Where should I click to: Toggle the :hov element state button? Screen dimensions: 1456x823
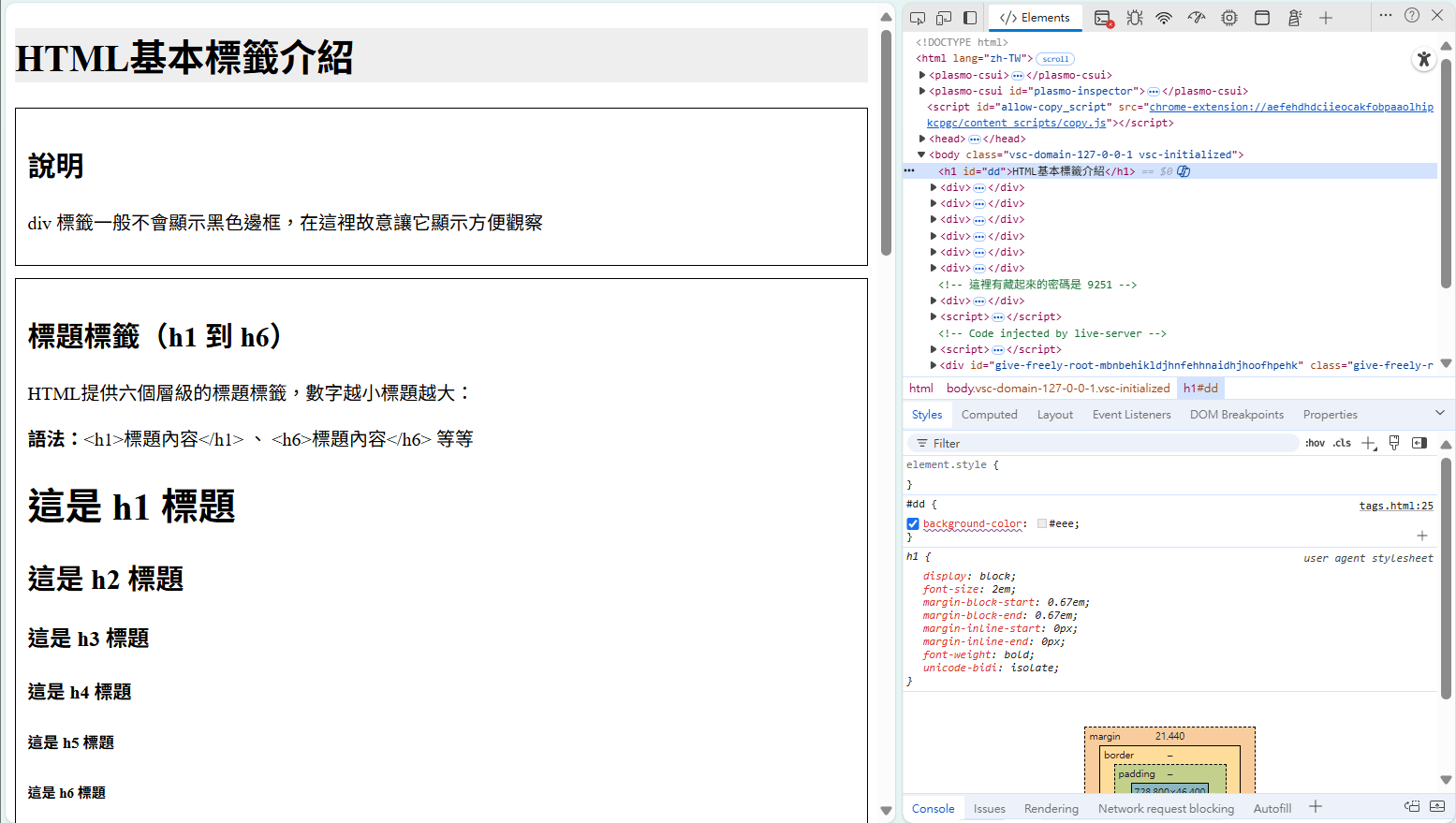pos(1316,443)
